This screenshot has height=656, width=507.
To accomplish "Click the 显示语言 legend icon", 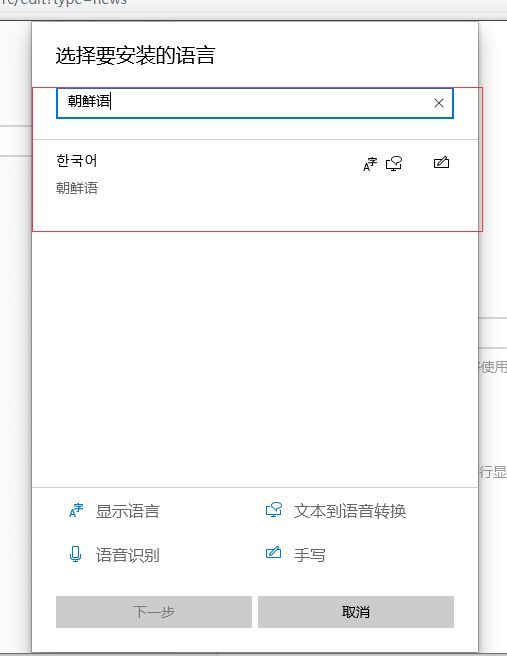I will click(x=76, y=510).
